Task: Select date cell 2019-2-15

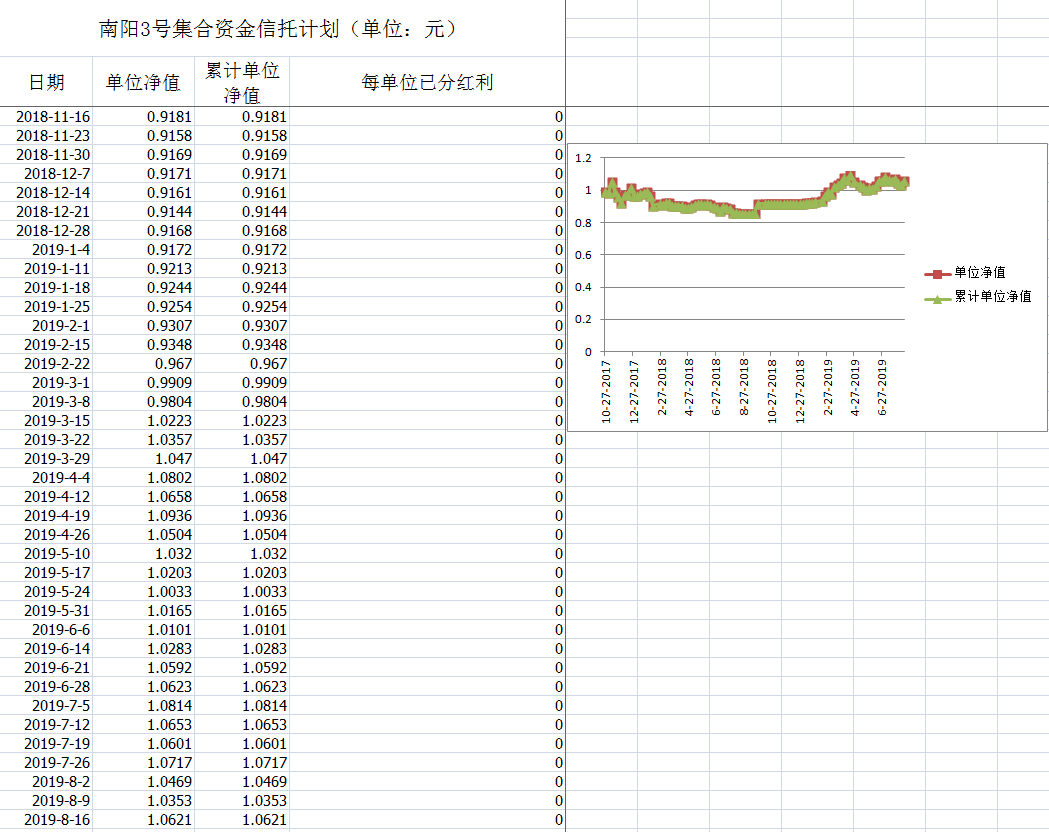Action: [x=46, y=344]
